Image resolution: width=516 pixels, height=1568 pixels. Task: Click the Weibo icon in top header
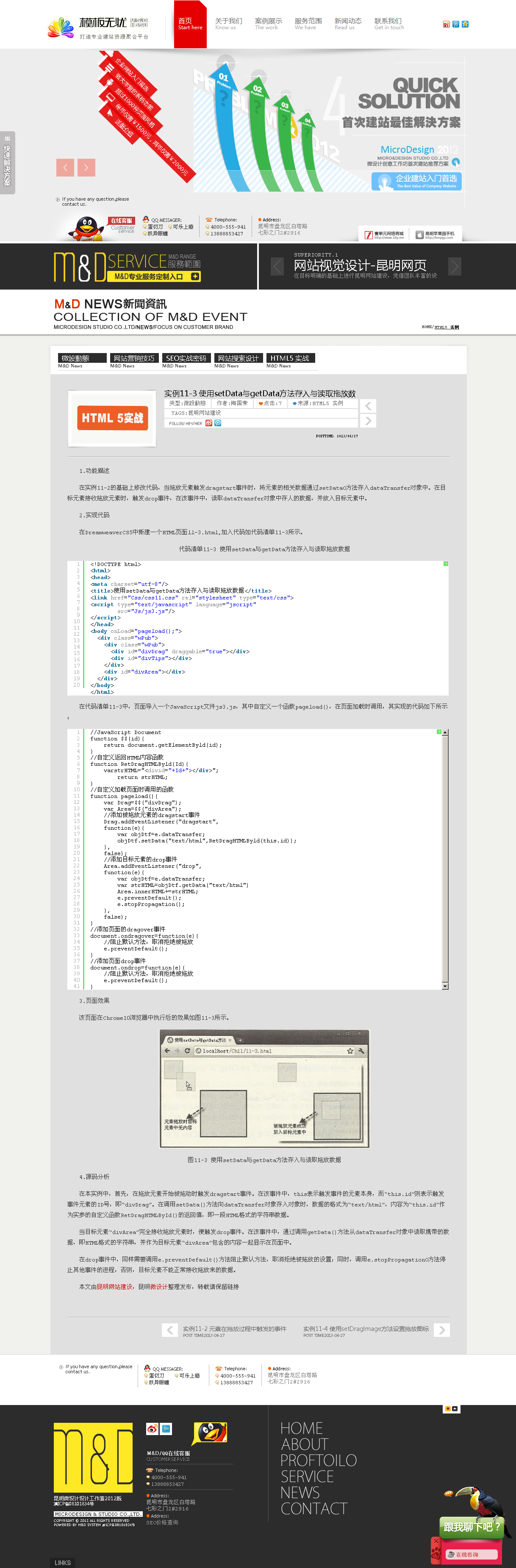(446, 25)
